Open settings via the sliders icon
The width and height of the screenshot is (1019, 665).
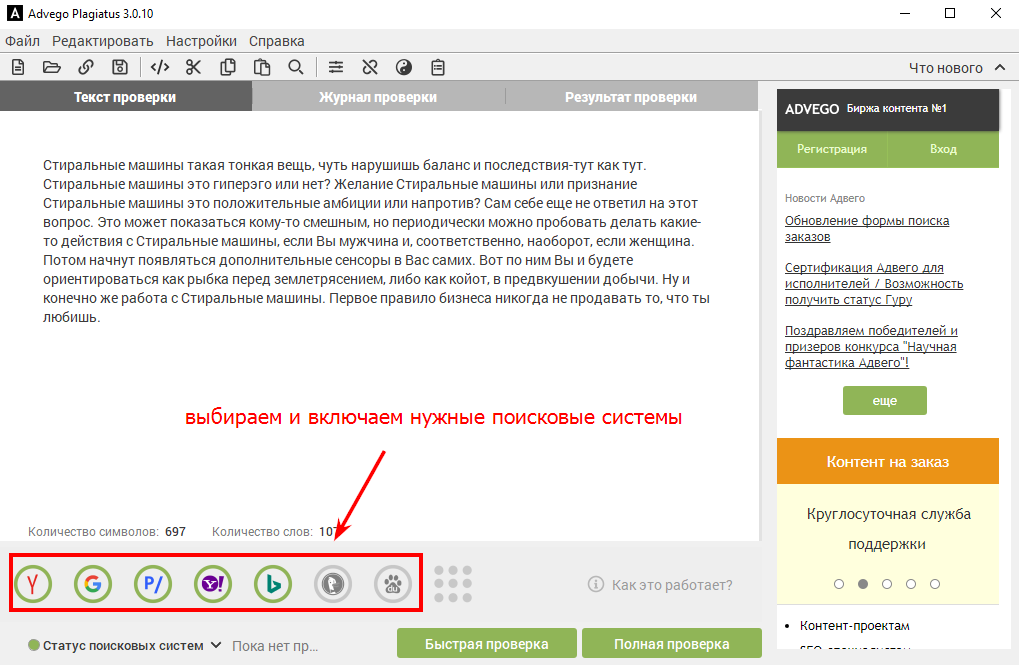click(x=336, y=67)
